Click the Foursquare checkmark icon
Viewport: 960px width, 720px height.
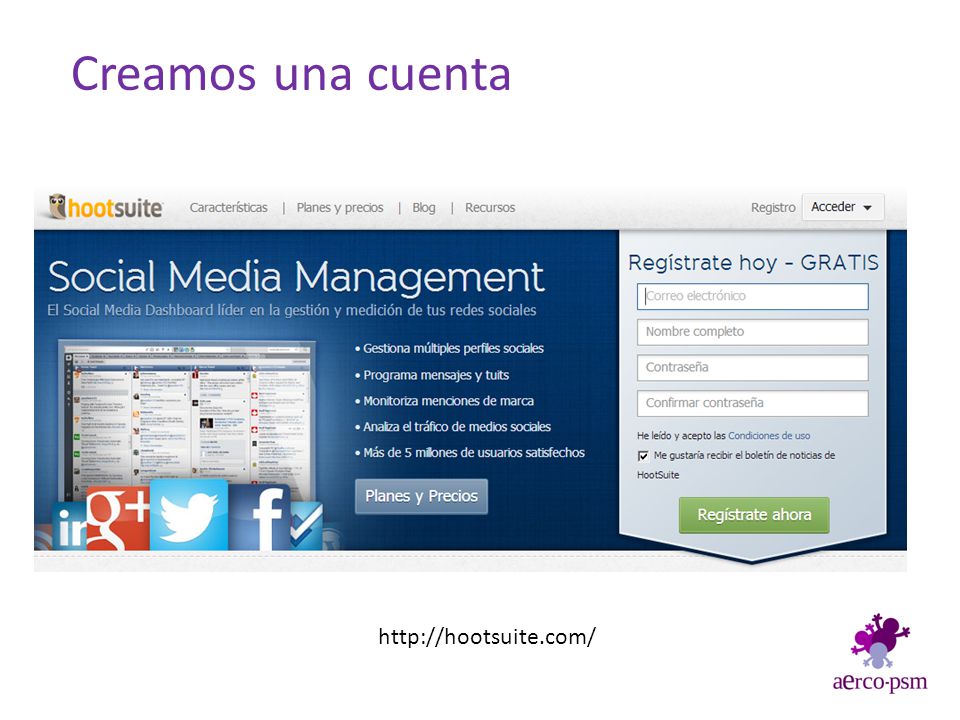[306, 525]
